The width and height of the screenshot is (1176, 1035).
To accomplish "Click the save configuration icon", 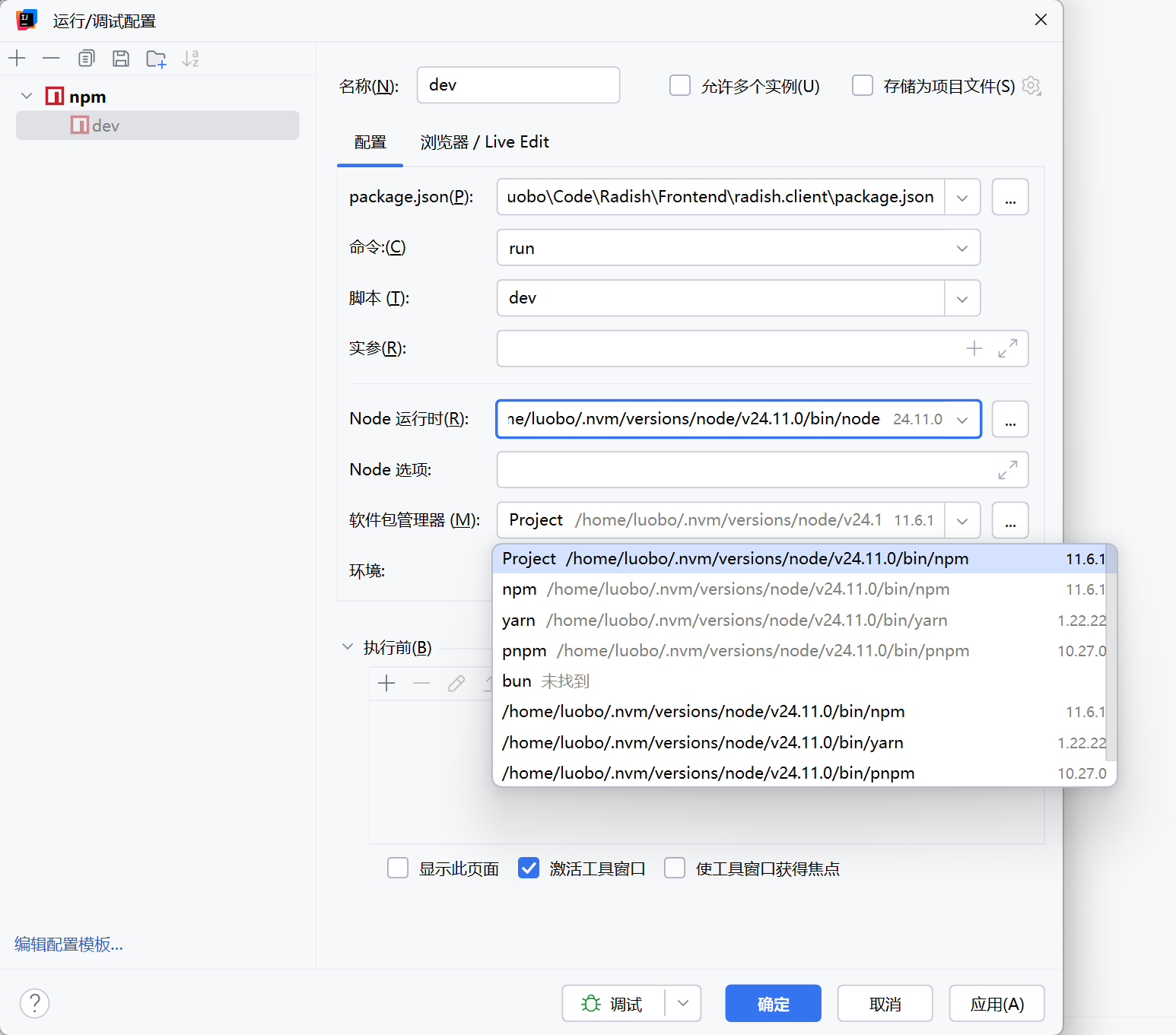I will [120, 59].
